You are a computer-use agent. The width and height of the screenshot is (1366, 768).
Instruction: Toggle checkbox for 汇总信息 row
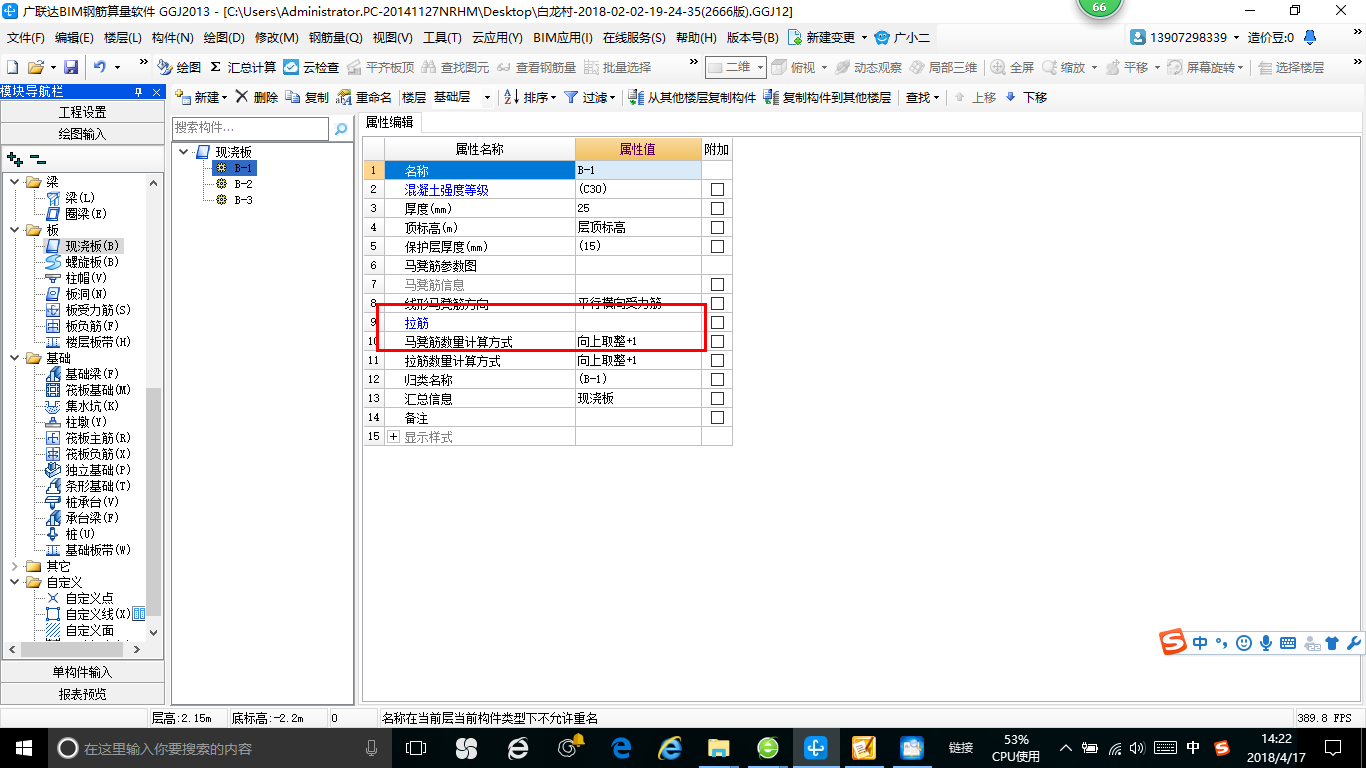[717, 399]
